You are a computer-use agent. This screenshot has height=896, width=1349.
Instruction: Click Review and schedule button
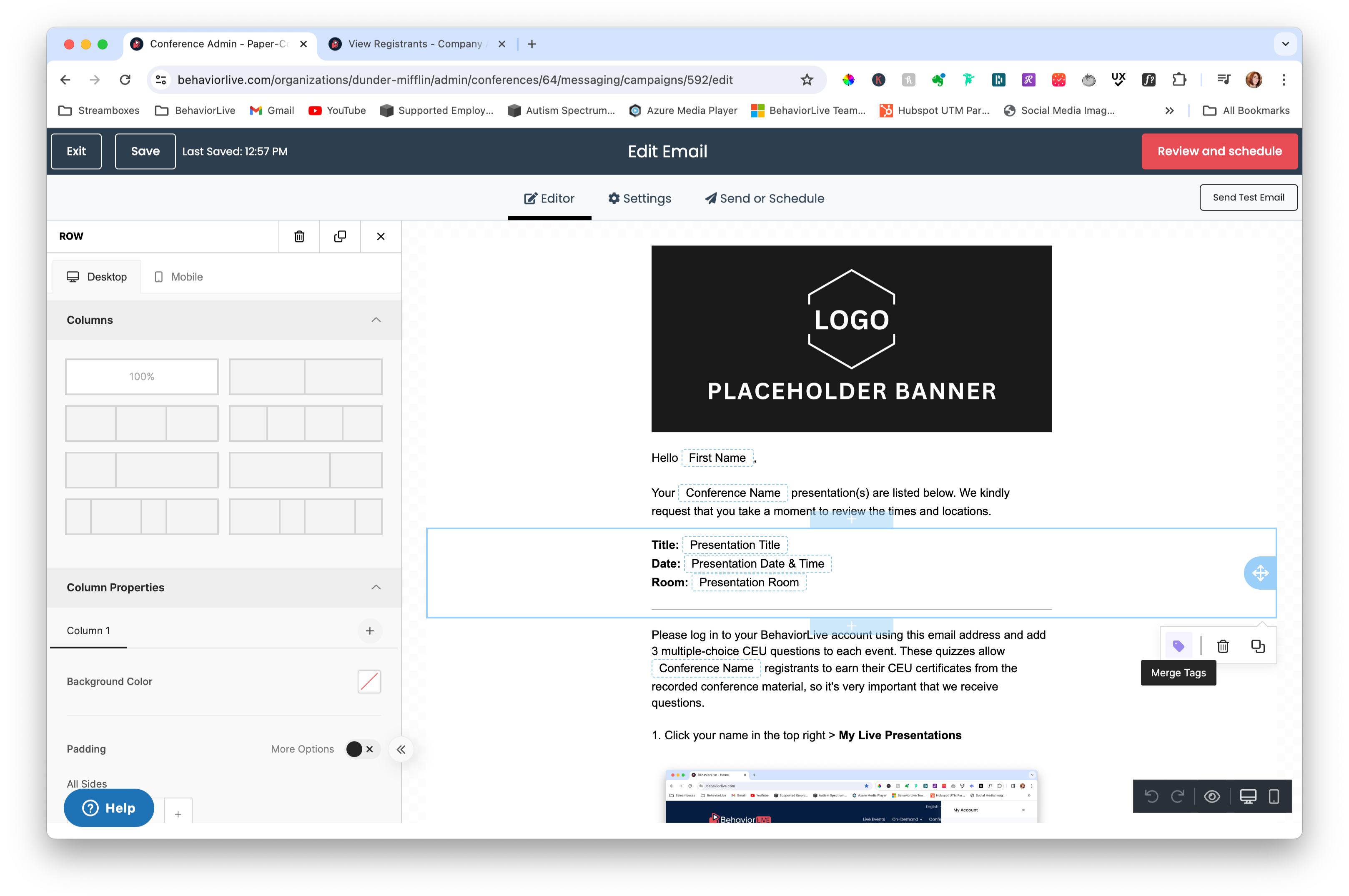tap(1219, 151)
